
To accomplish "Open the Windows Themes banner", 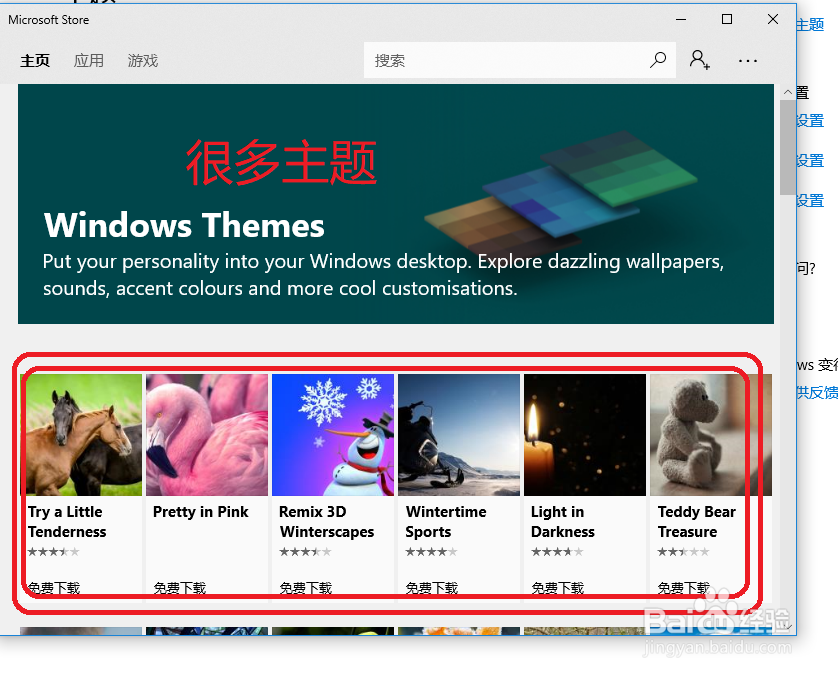I will 395,204.
